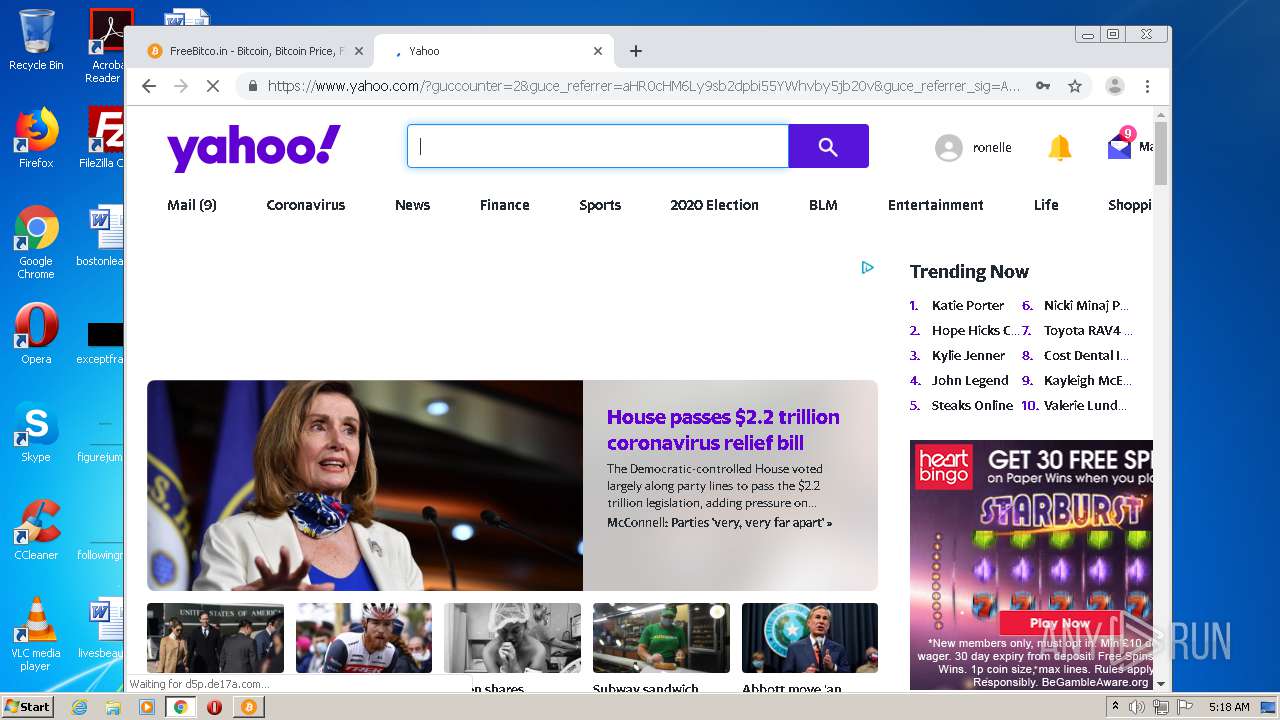Open 2020 Election section

[715, 205]
